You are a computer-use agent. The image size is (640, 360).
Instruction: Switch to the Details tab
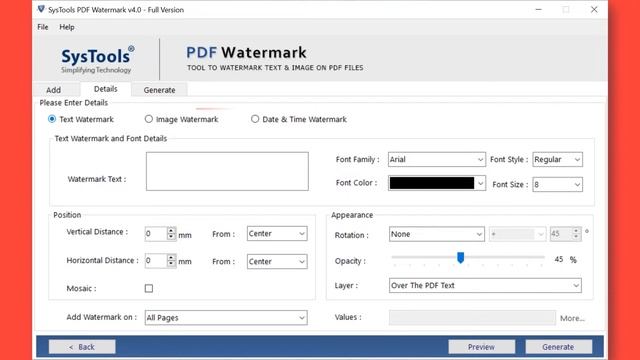(106, 89)
